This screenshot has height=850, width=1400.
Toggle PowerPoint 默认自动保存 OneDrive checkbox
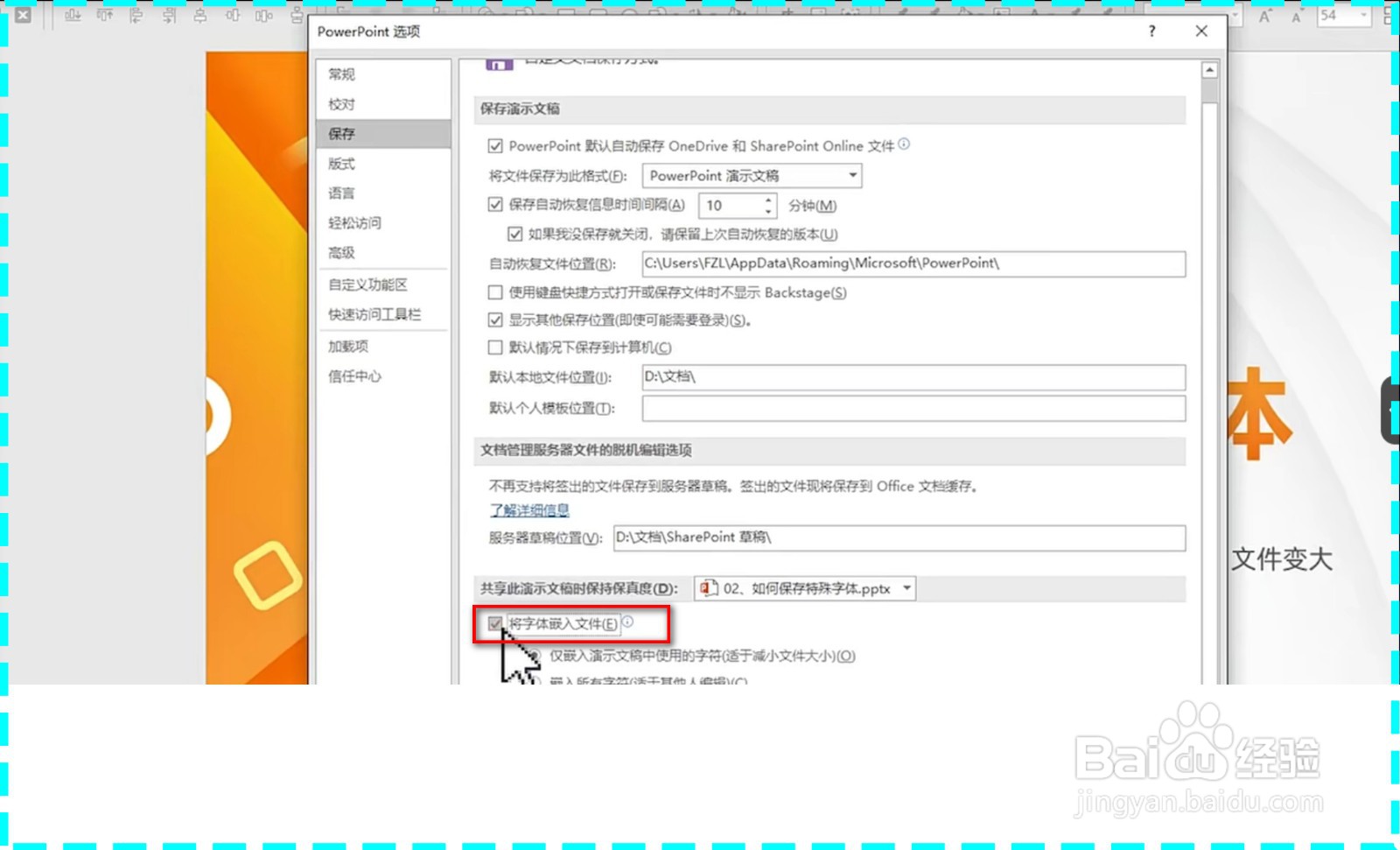[495, 146]
